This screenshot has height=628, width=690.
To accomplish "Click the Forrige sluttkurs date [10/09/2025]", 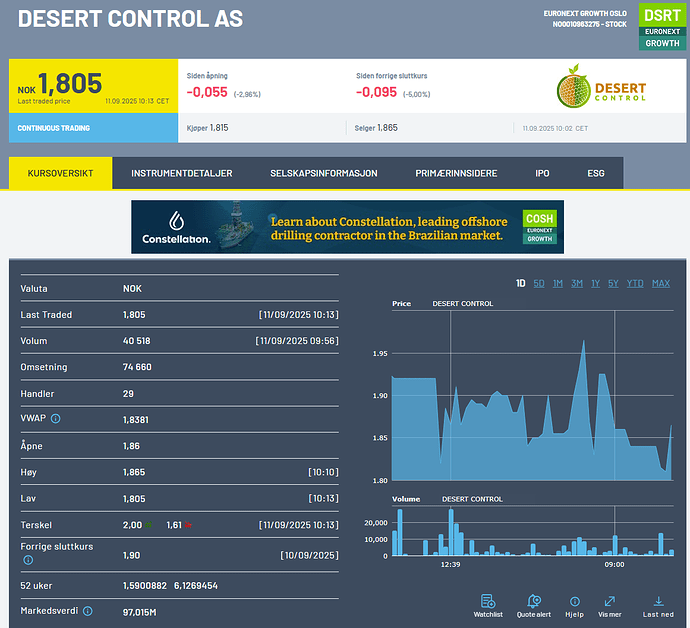I will point(310,555).
